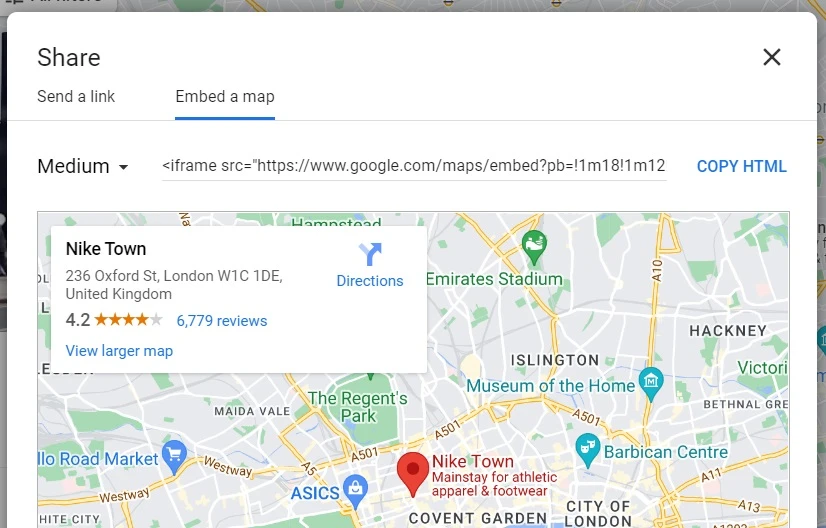Click the dropdown arrow beside Medium
This screenshot has height=528, width=826.
123,167
